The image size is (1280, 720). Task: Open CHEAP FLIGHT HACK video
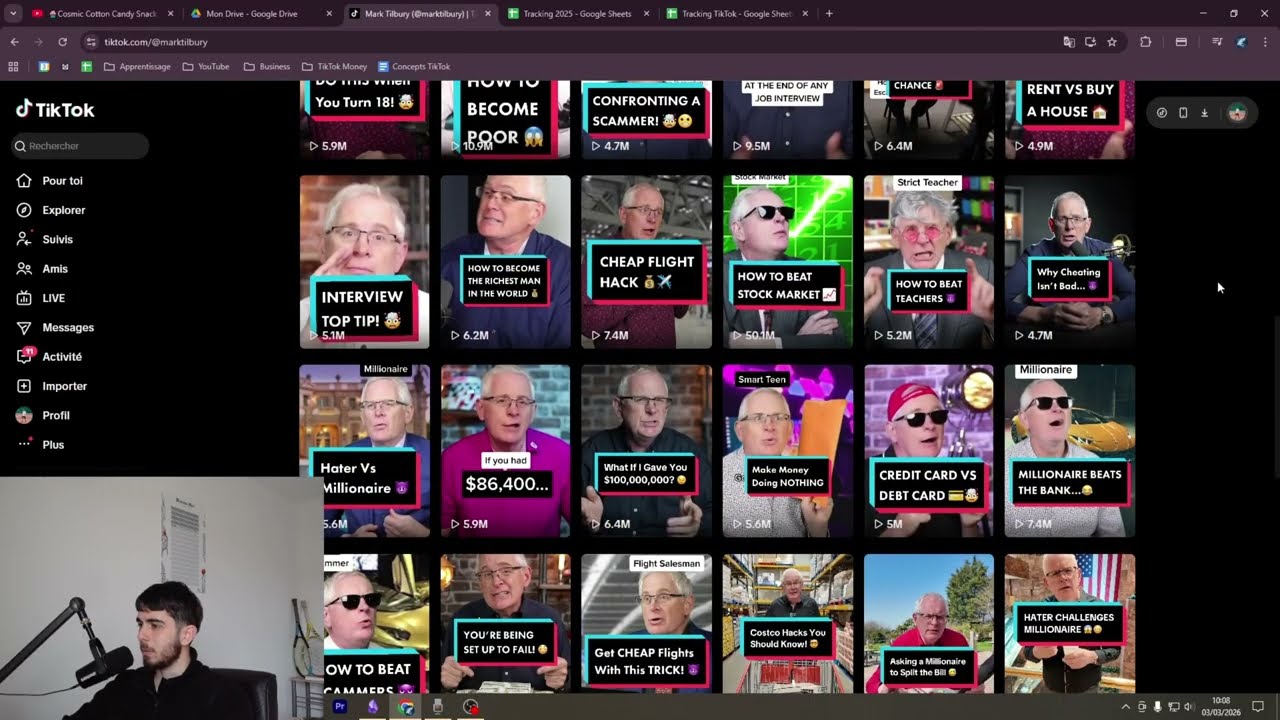(x=646, y=262)
